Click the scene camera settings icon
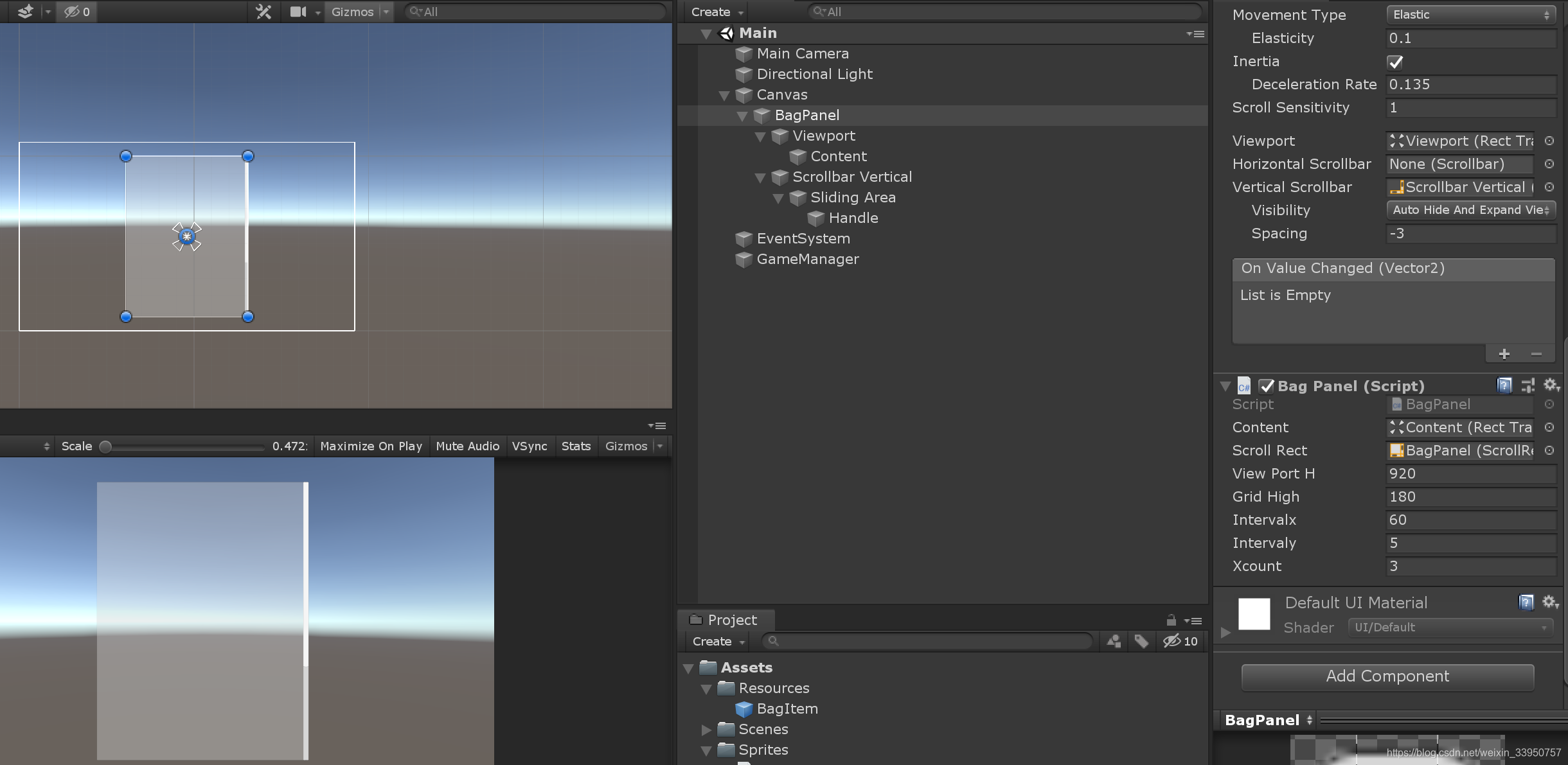The image size is (1568, 765). [298, 12]
